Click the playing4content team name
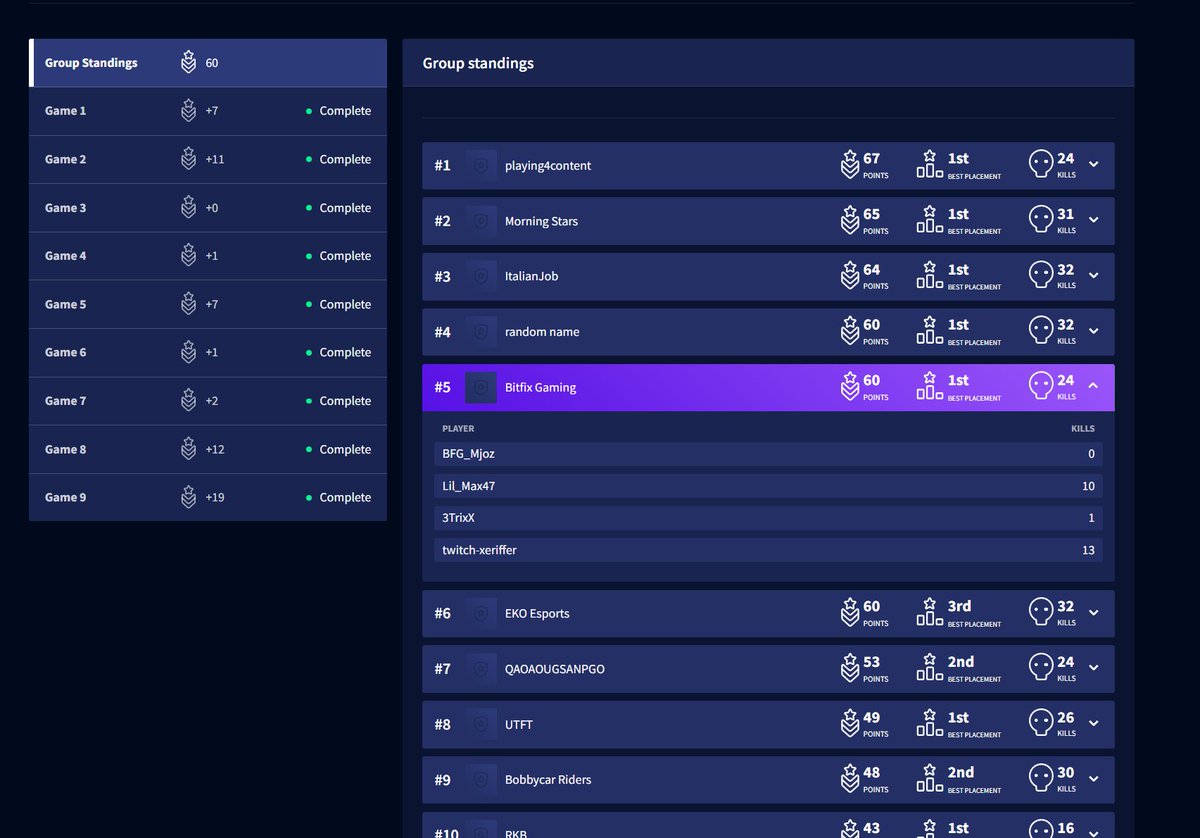The image size is (1200, 838). (x=548, y=166)
